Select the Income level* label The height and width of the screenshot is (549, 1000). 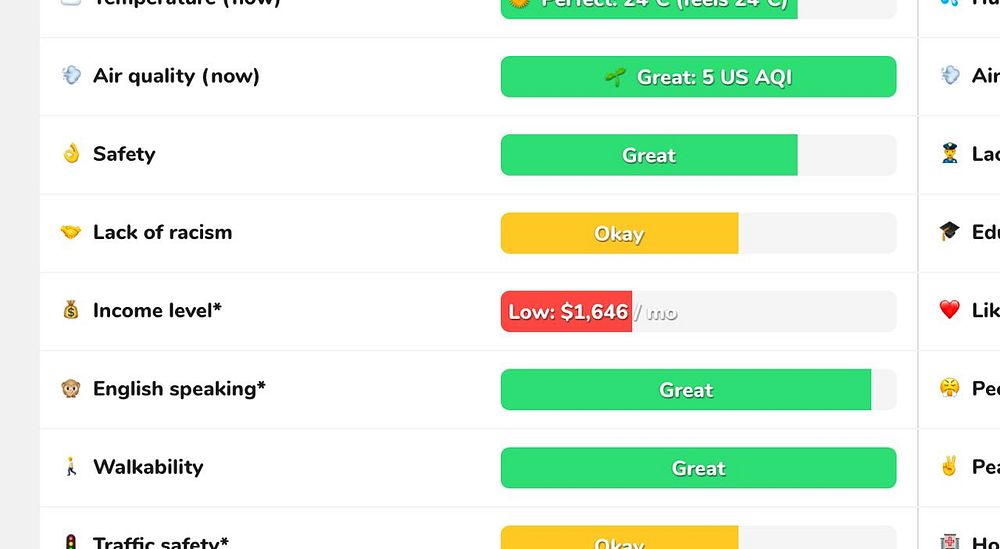158,311
